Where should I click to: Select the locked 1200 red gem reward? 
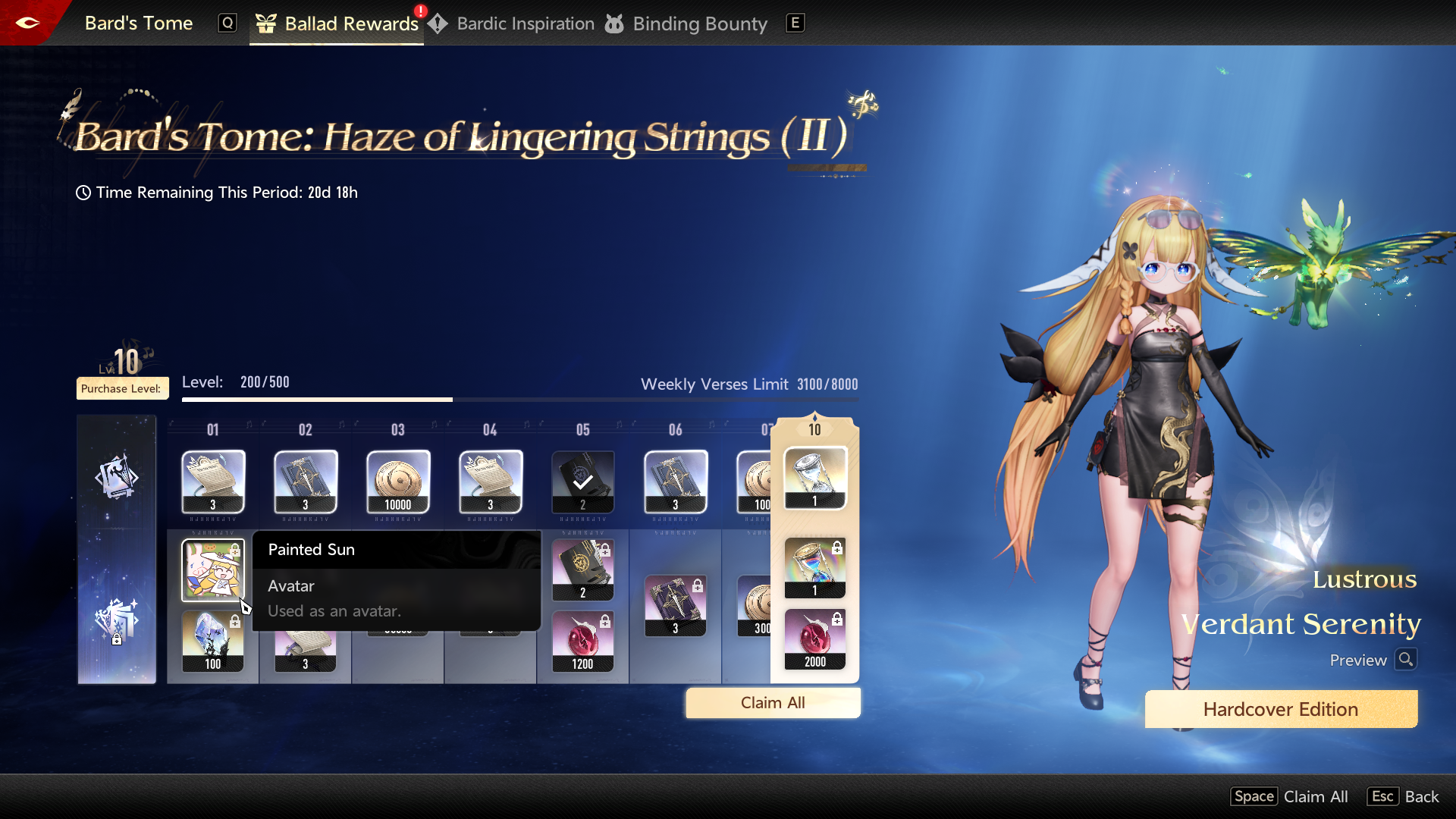[582, 642]
